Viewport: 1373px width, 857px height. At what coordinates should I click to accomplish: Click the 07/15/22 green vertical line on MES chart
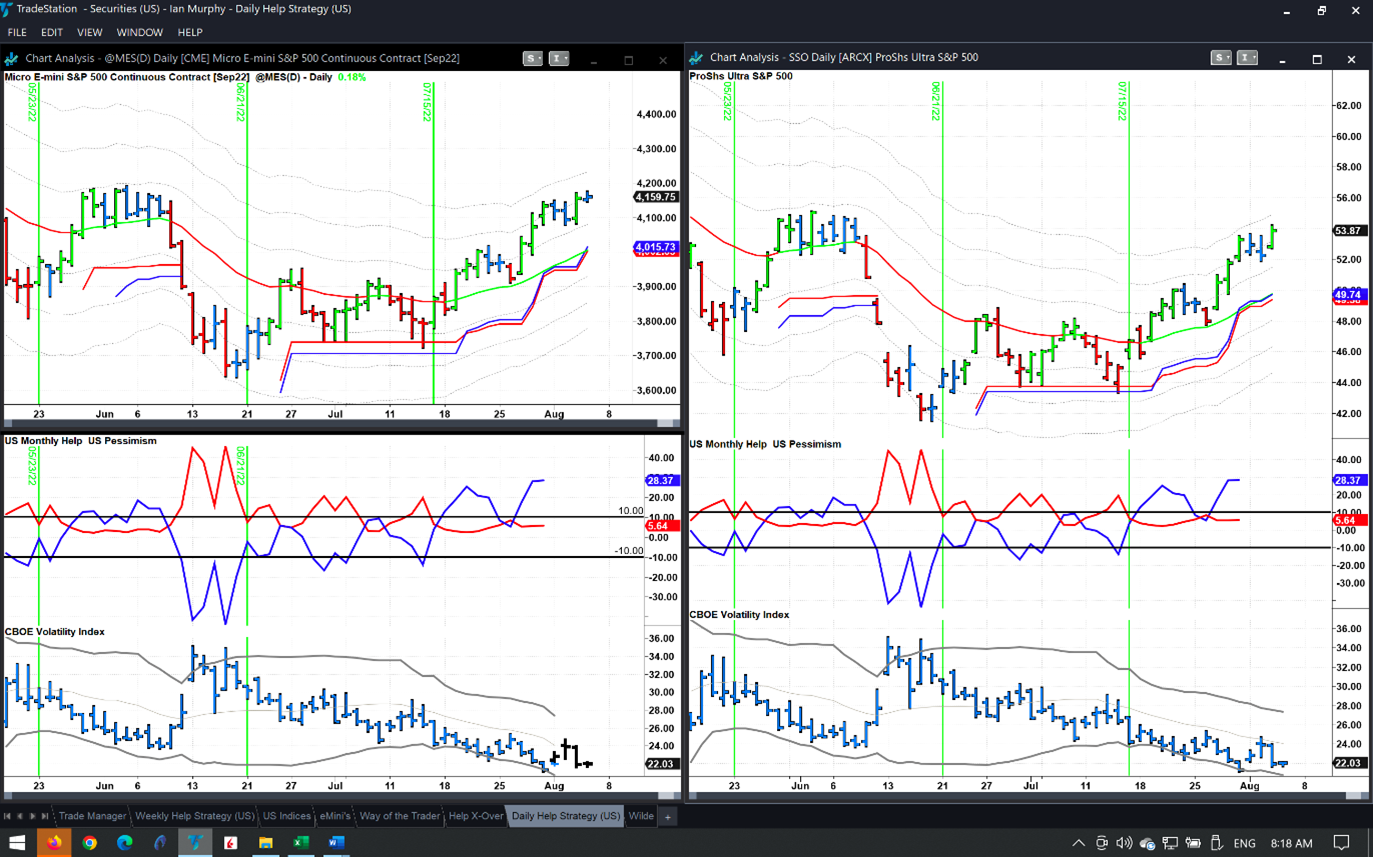tap(433, 250)
